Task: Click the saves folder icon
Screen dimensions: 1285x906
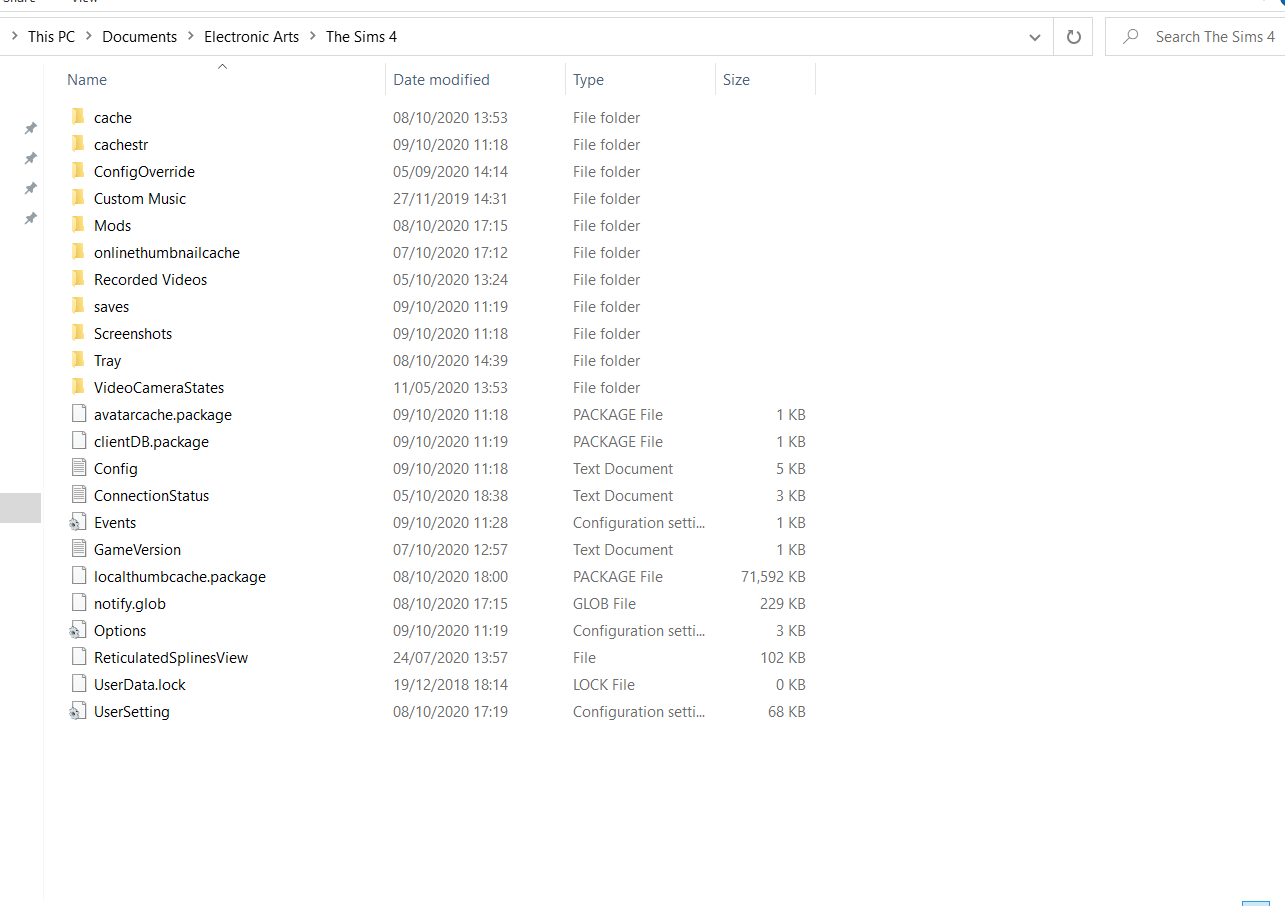Action: [78, 306]
